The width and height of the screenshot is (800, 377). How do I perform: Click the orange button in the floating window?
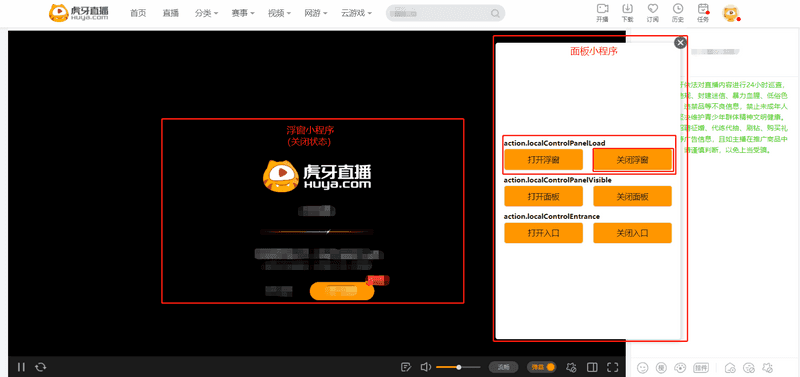click(342, 291)
